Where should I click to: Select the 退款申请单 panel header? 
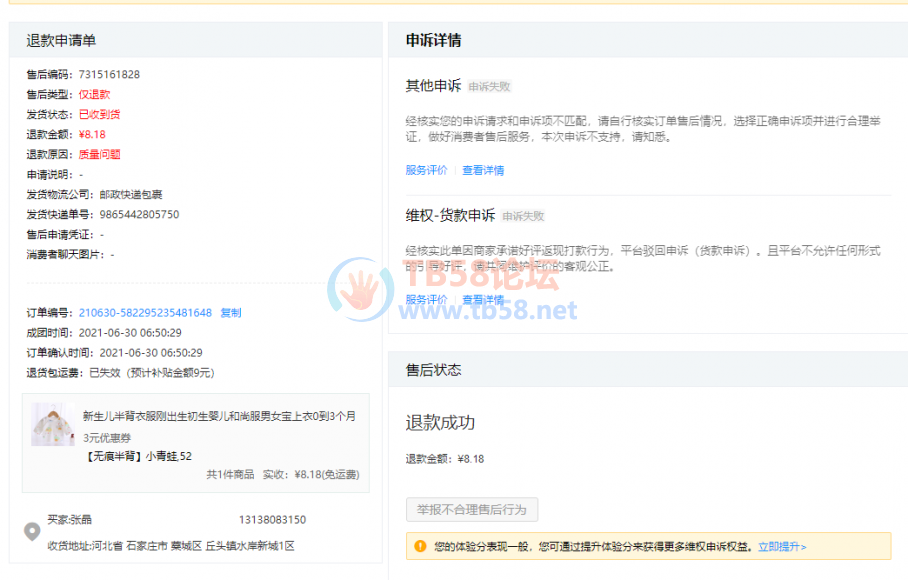[x=61, y=41]
